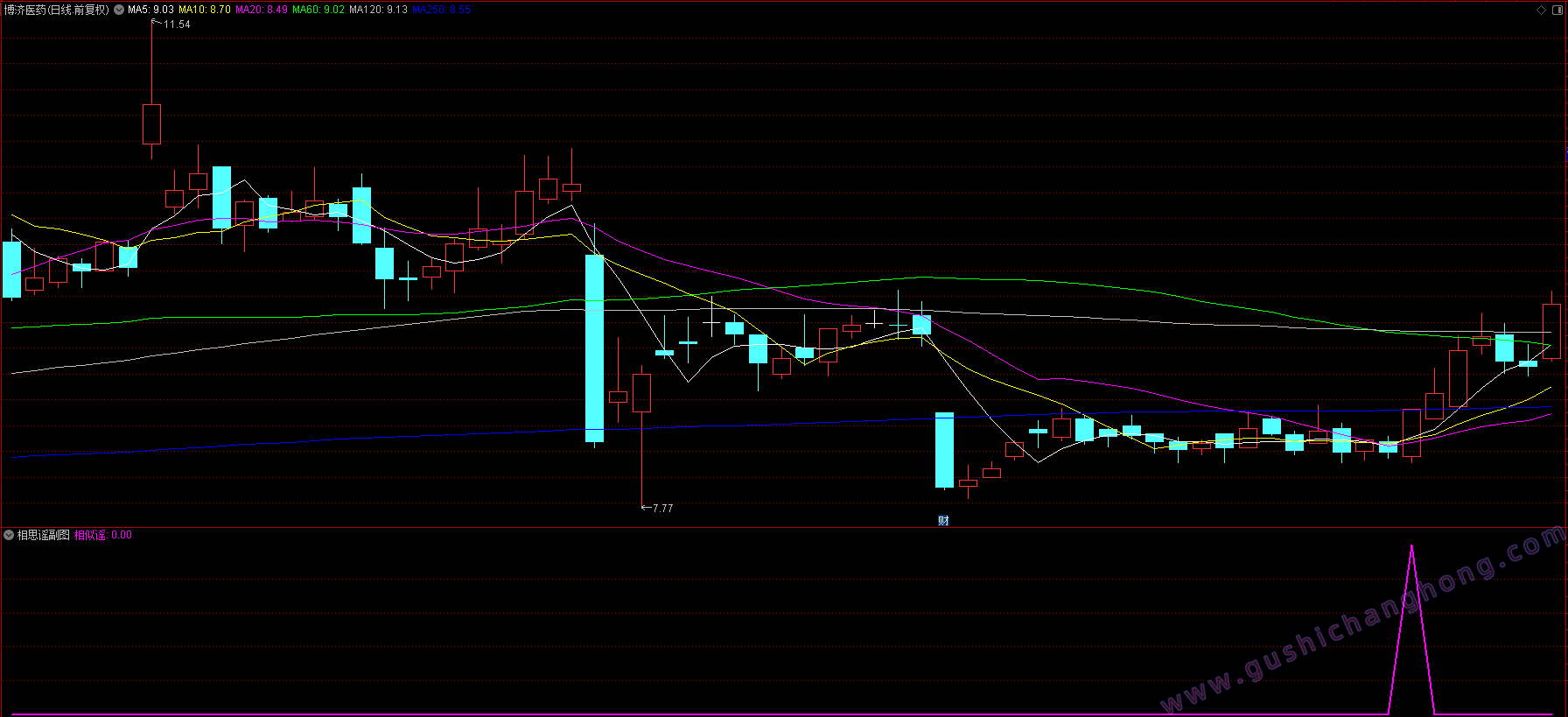Screen dimensions: 1568x717
Task: Click the stock title 博济医药(日线,前复权)
Action: tap(57, 10)
